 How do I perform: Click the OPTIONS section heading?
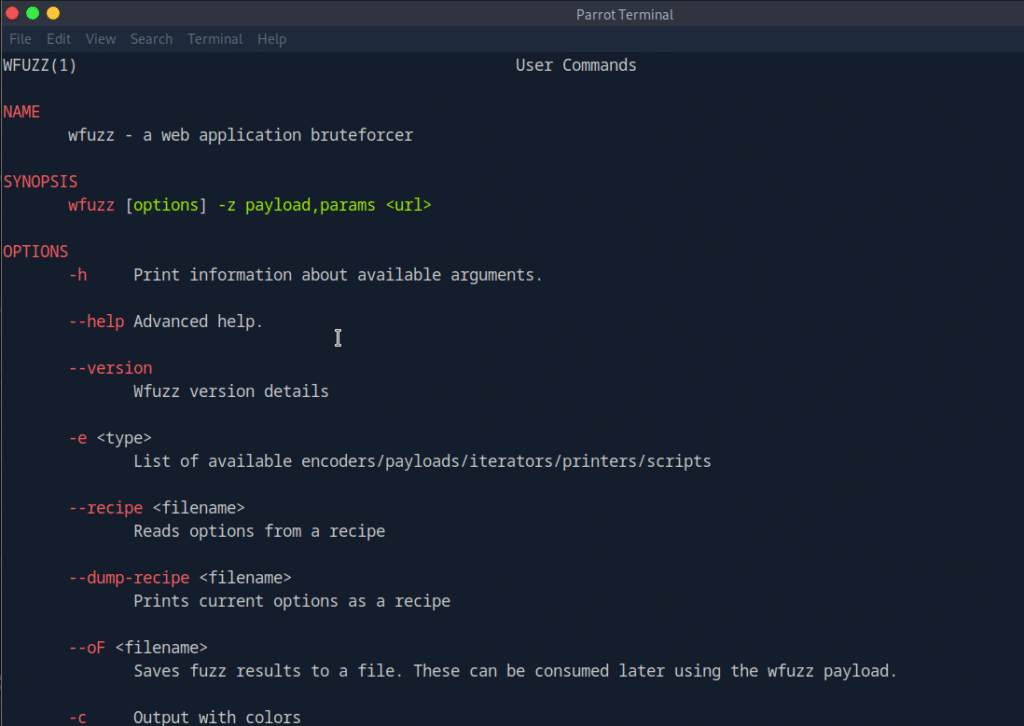click(35, 251)
